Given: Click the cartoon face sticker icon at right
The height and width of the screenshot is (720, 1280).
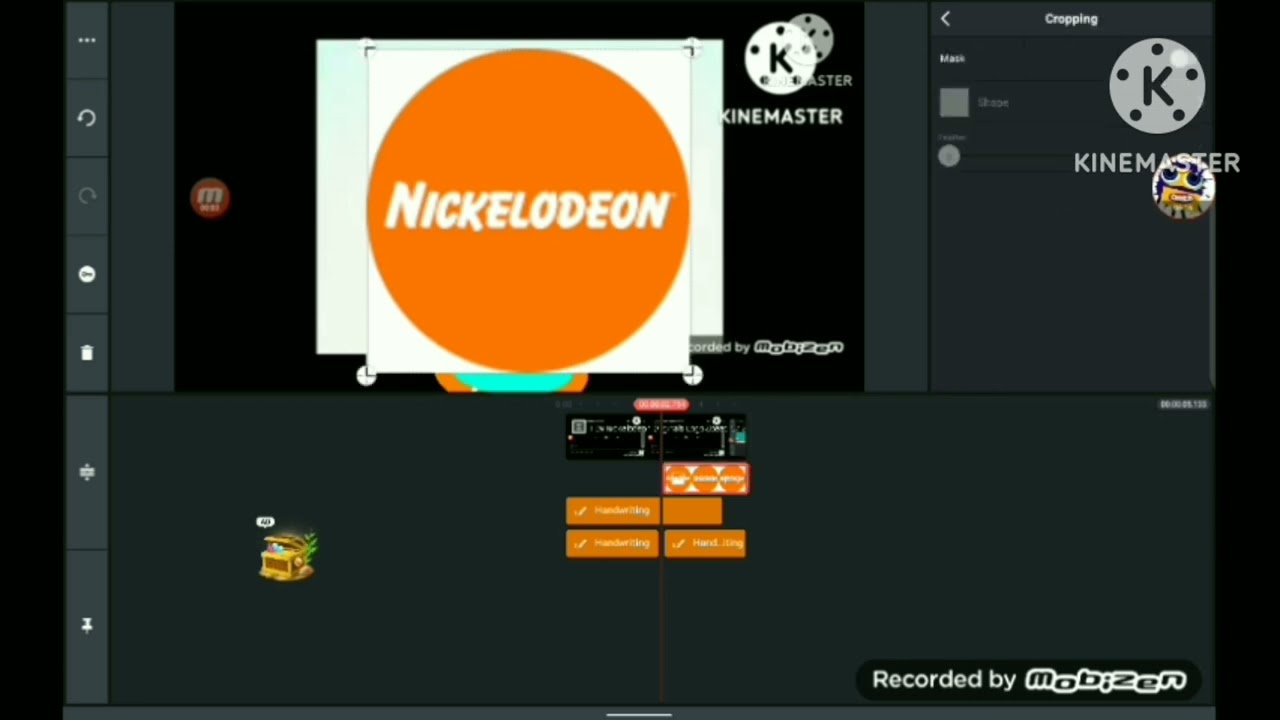Looking at the screenshot, I should pos(1184,188).
